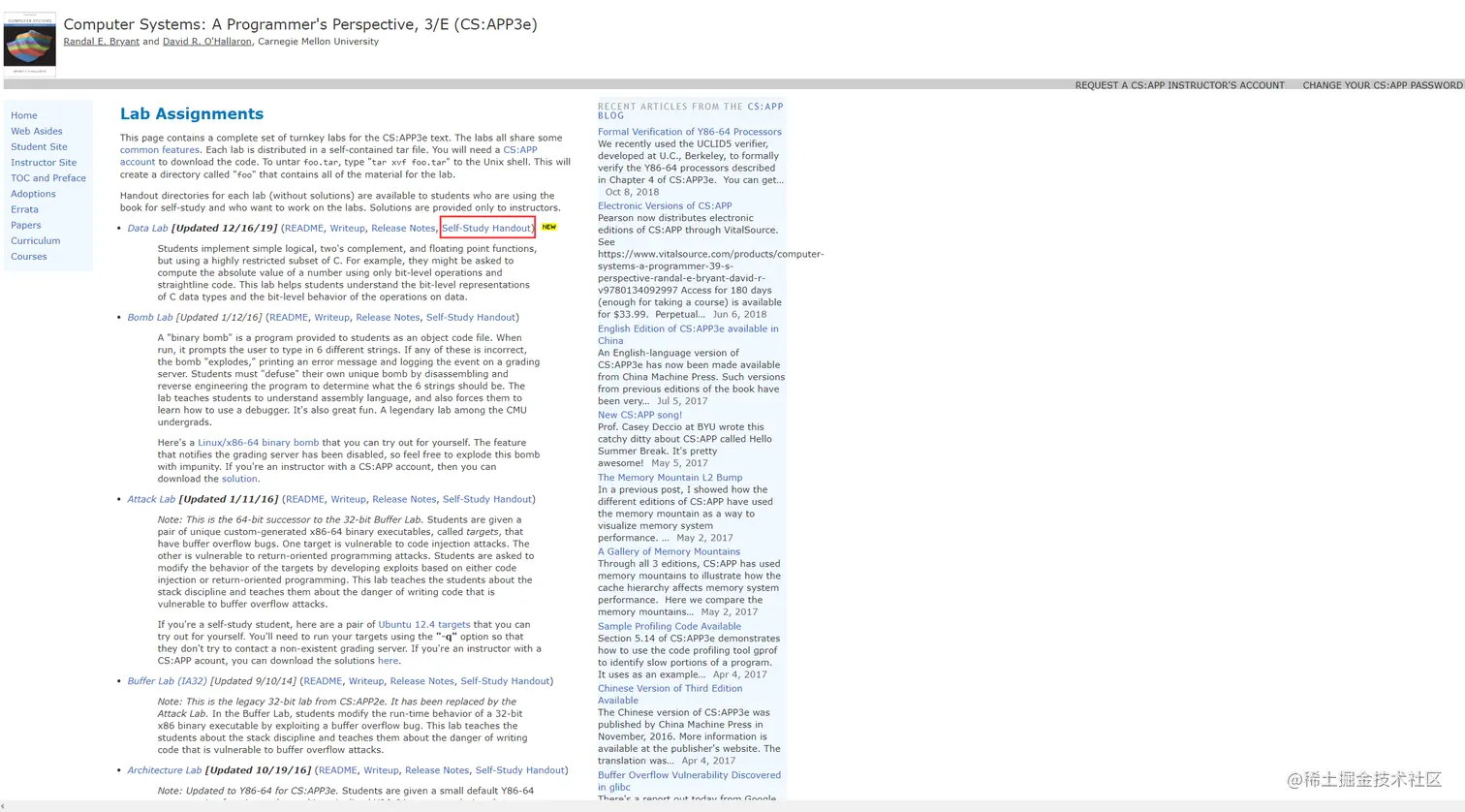Open the Architecture Lab Writeup

381,770
